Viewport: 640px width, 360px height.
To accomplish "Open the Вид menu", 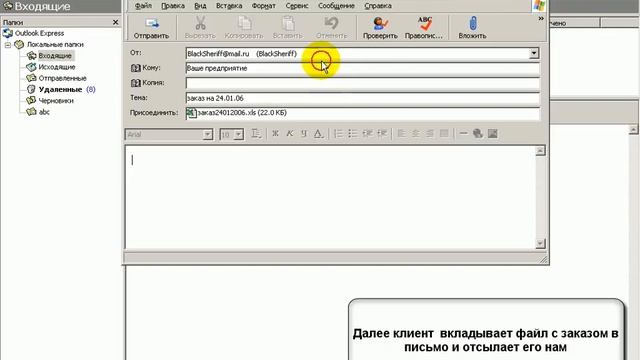I will click(x=200, y=6).
